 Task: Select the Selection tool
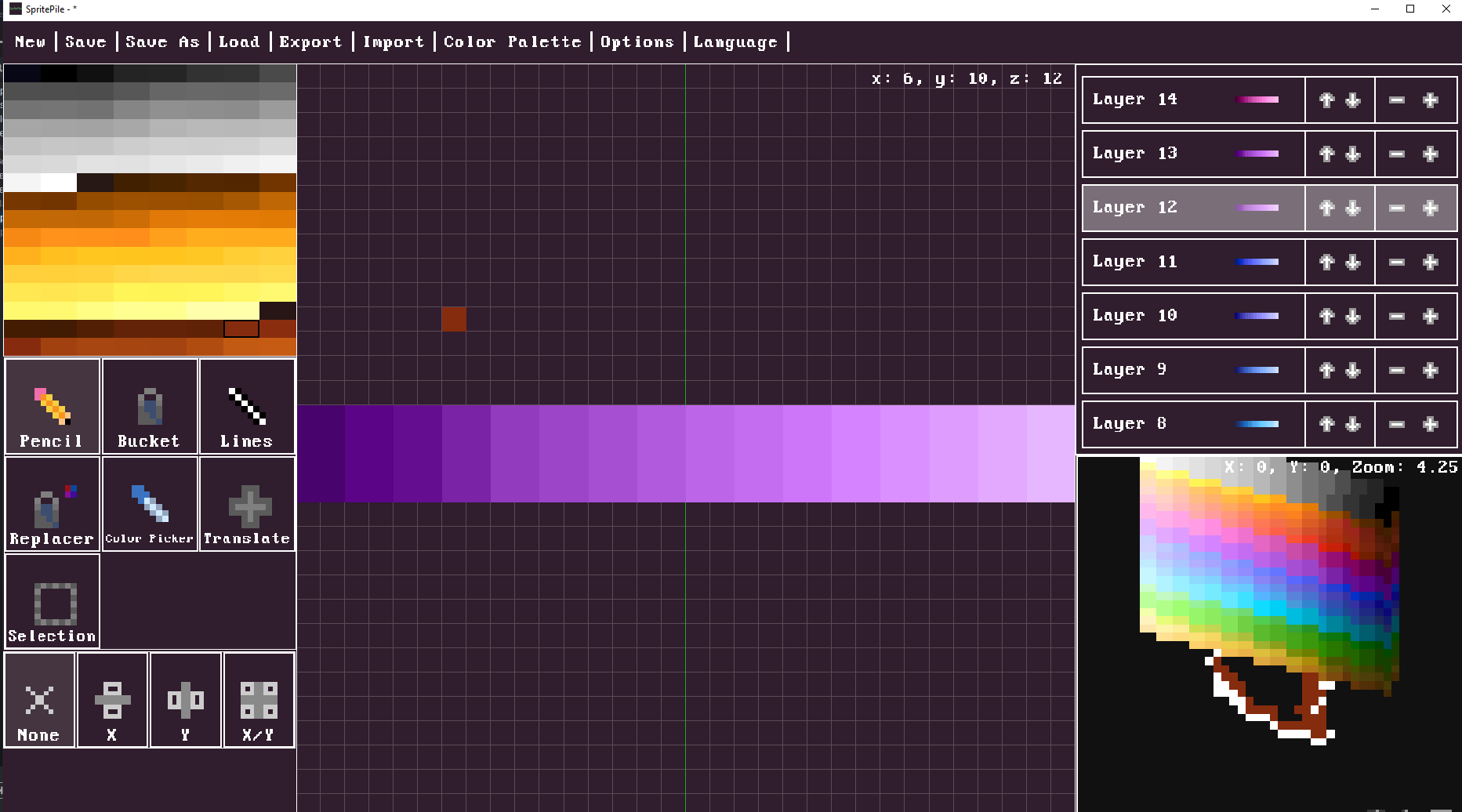pos(53,601)
